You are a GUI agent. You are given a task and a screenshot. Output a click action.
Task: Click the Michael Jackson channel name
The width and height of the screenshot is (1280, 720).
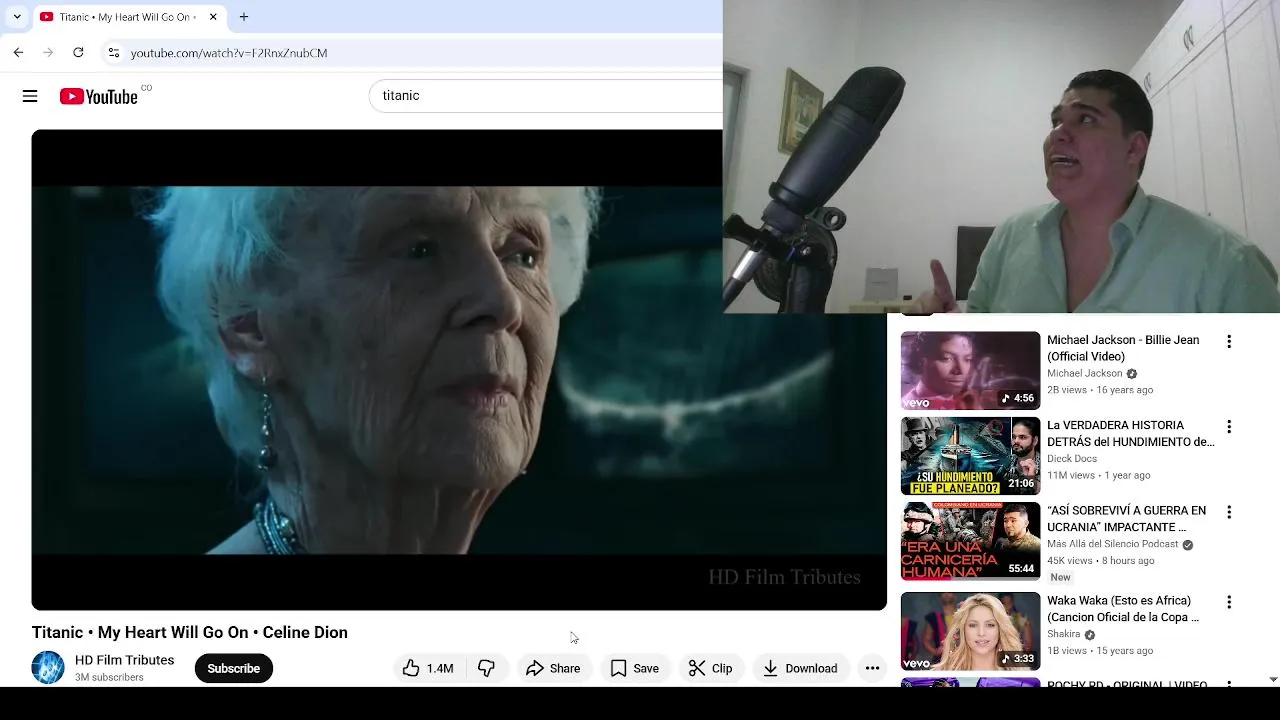click(x=1084, y=373)
